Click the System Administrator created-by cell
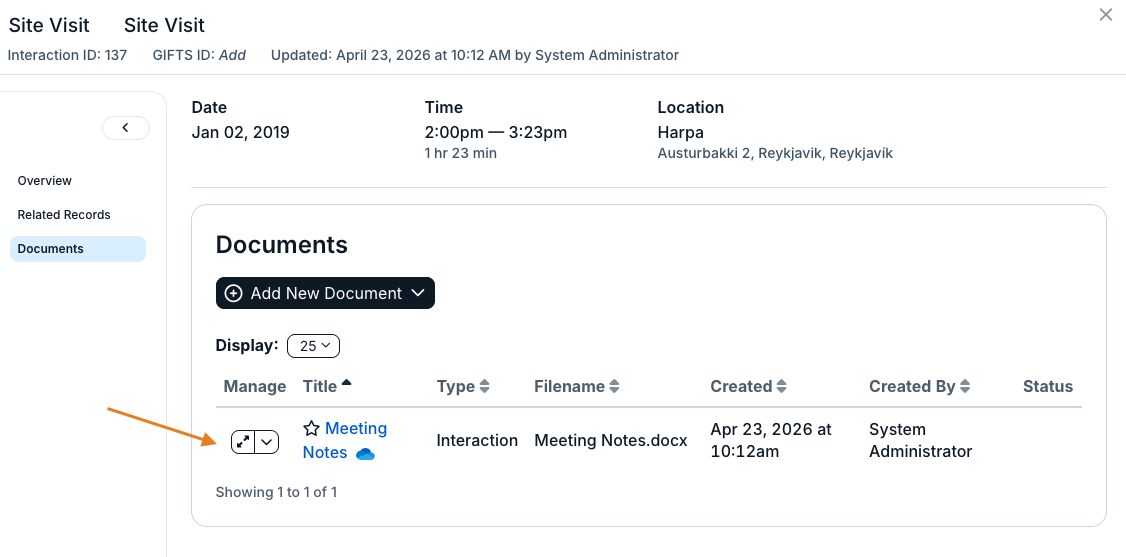The width and height of the screenshot is (1126, 557). [921, 440]
